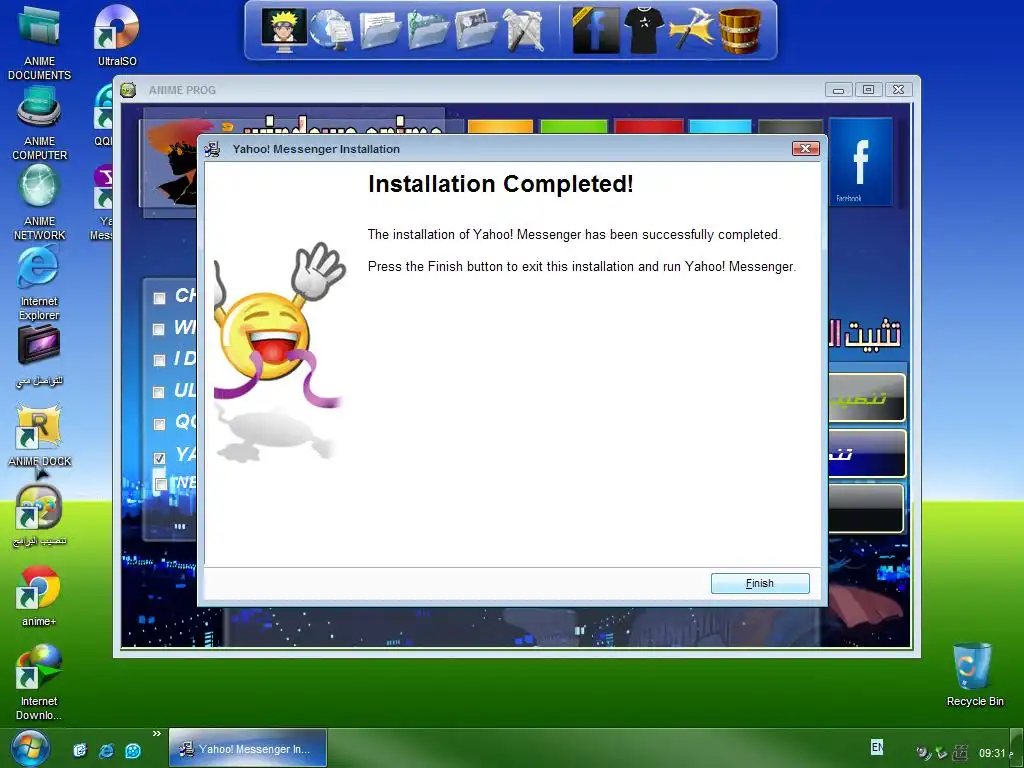The width and height of the screenshot is (1024, 768).
Task: Click the Yahoo! Messenger Installation title bar icon
Action: [212, 149]
